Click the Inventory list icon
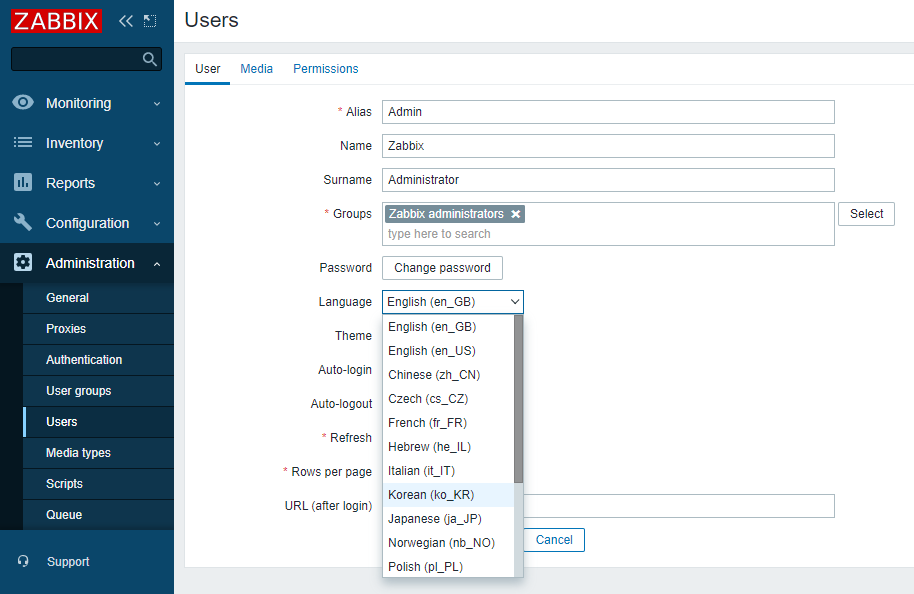This screenshot has width=914, height=594. [23, 142]
